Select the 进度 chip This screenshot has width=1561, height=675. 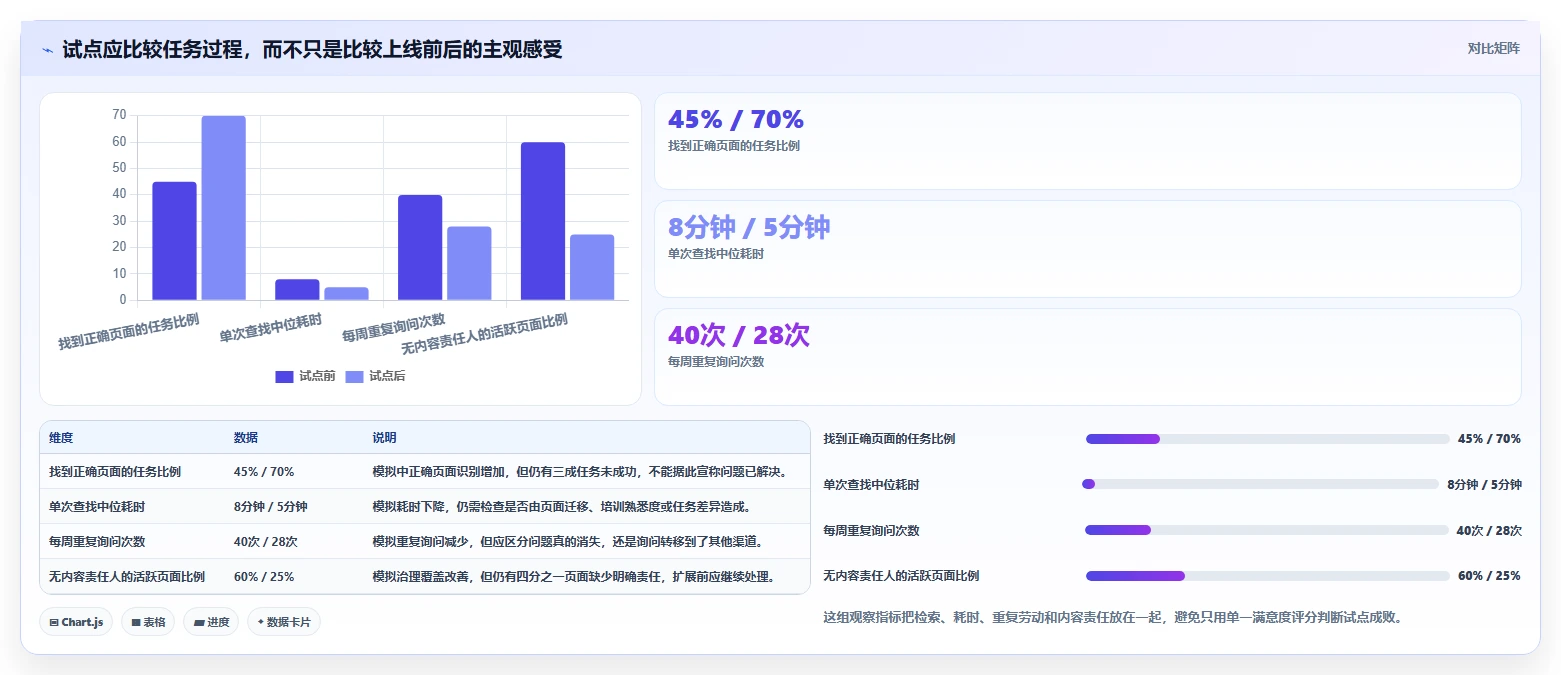[x=211, y=622]
